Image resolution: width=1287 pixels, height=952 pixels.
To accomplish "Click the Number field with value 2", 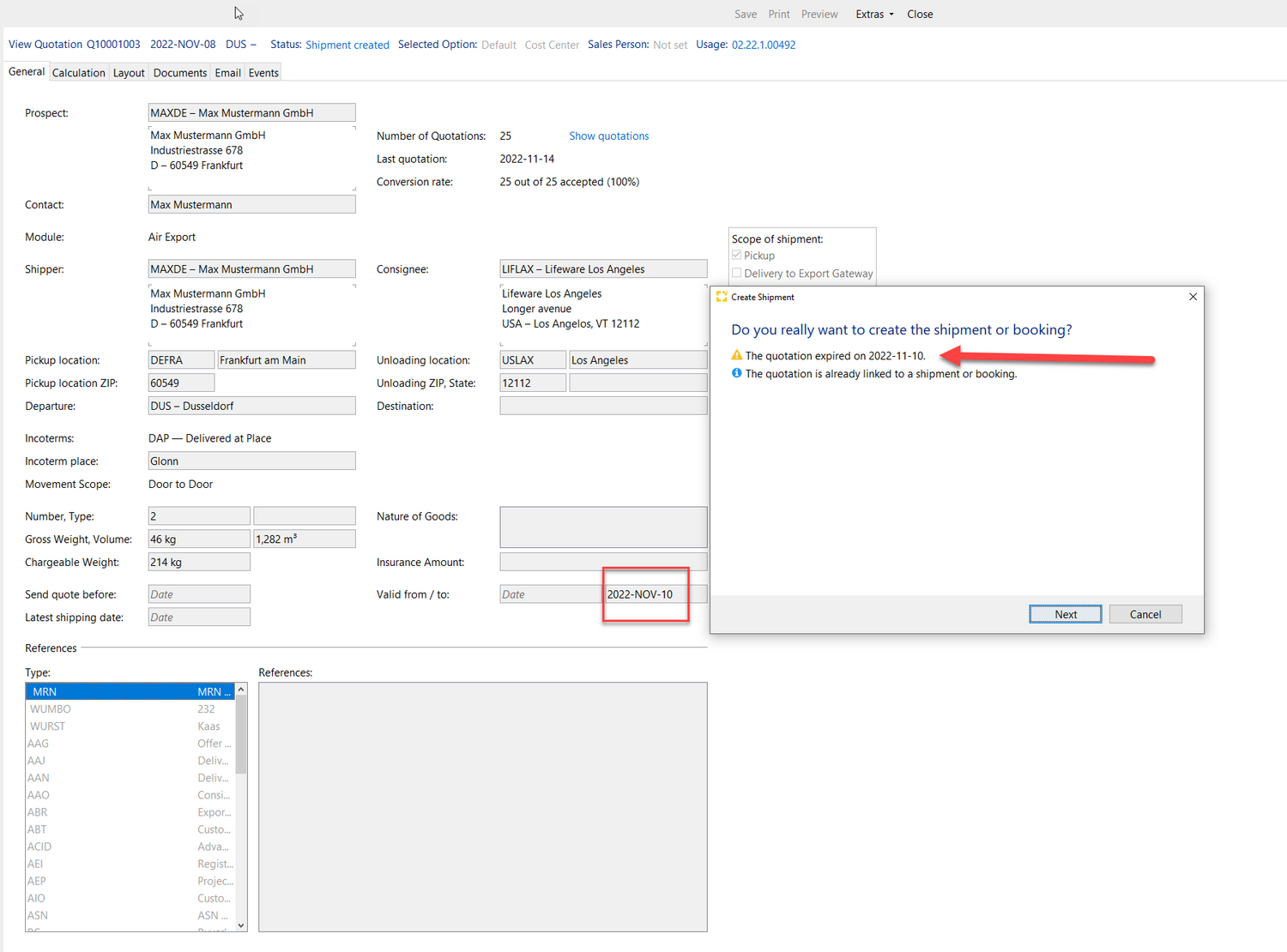I will [199, 515].
